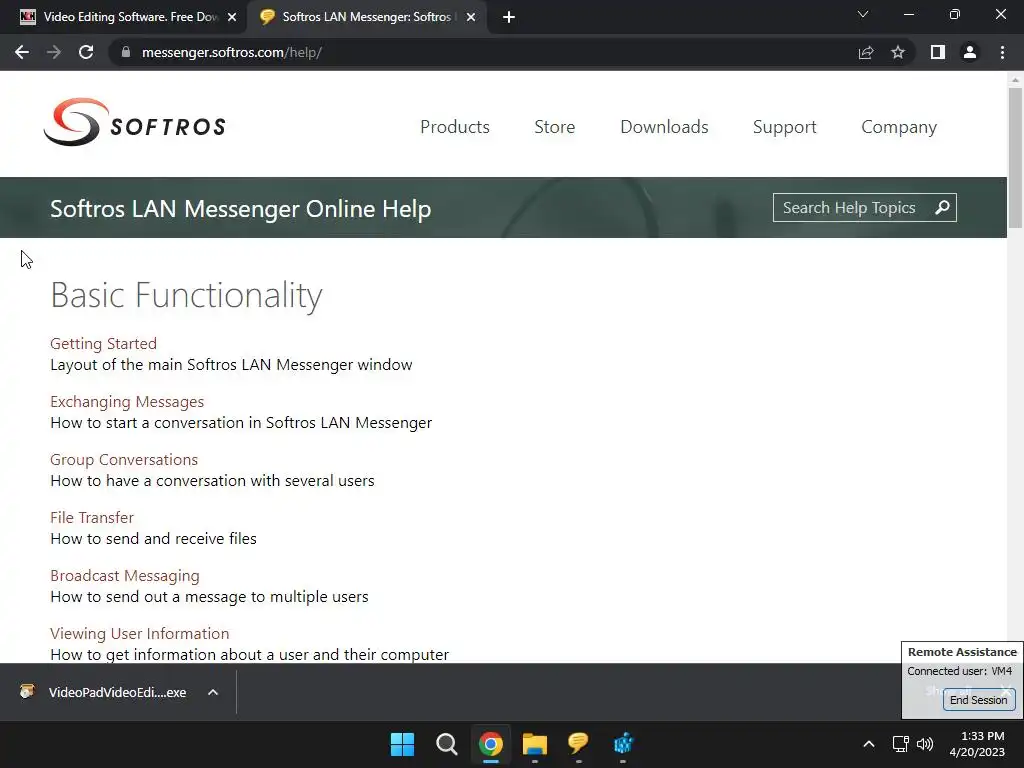Screen dimensions: 1024x768
Task: Open Chrome side panel
Action: (938, 52)
